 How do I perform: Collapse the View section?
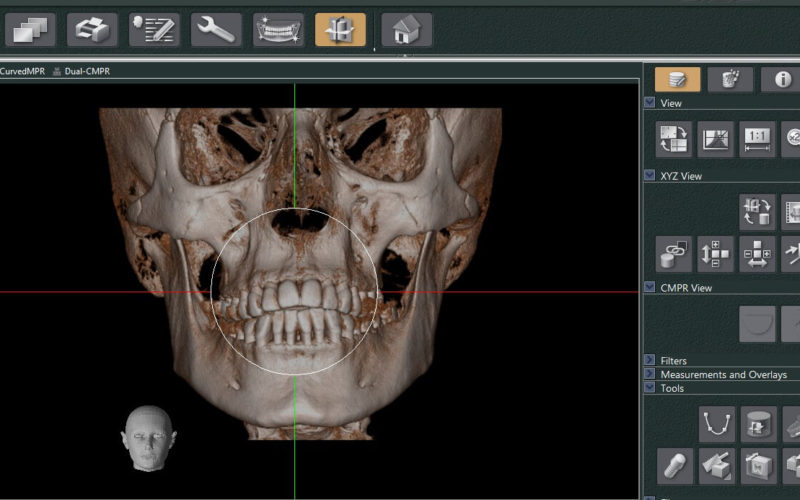(x=650, y=103)
